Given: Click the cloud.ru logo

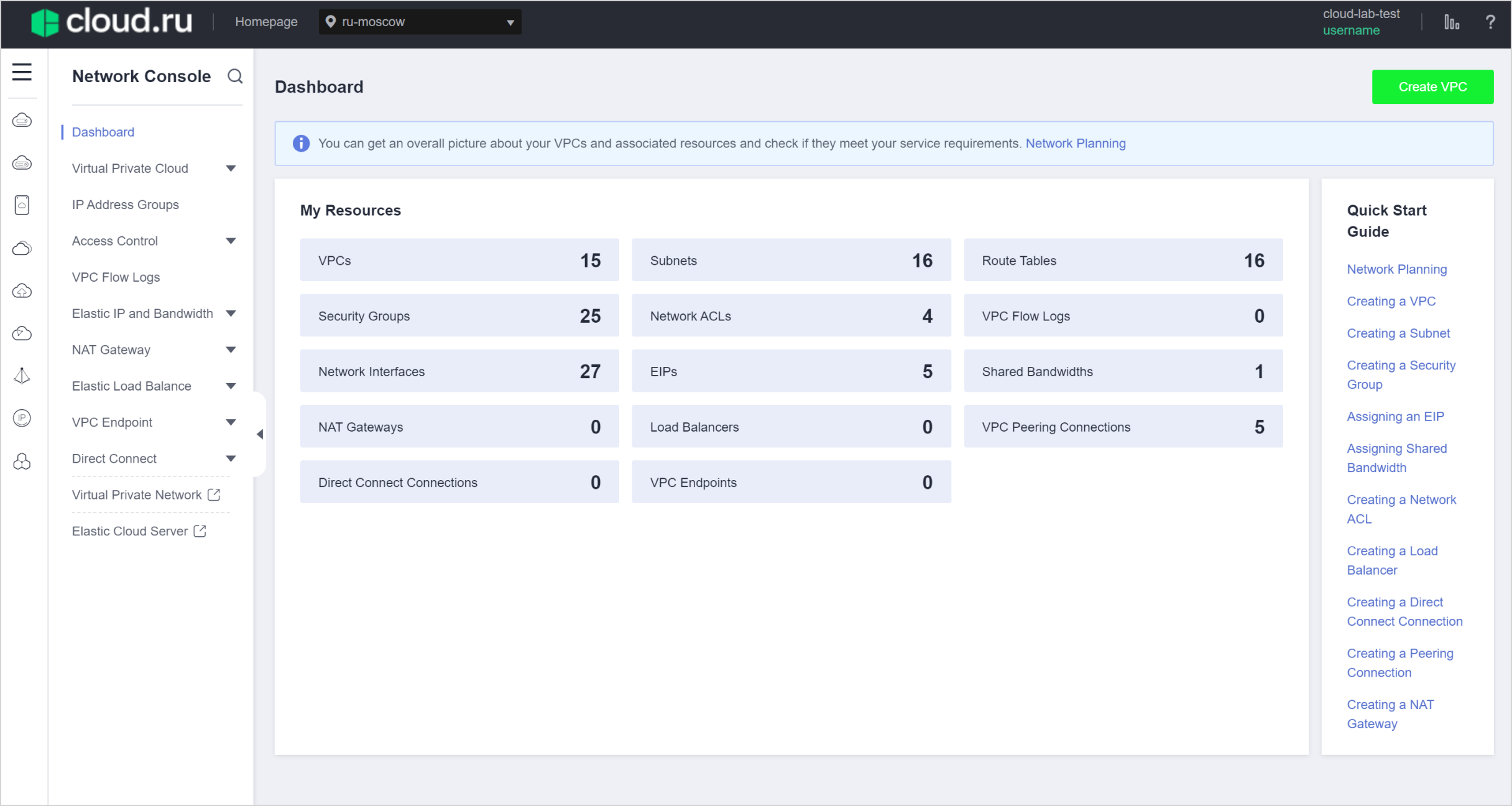Looking at the screenshot, I should pyautogui.click(x=112, y=22).
